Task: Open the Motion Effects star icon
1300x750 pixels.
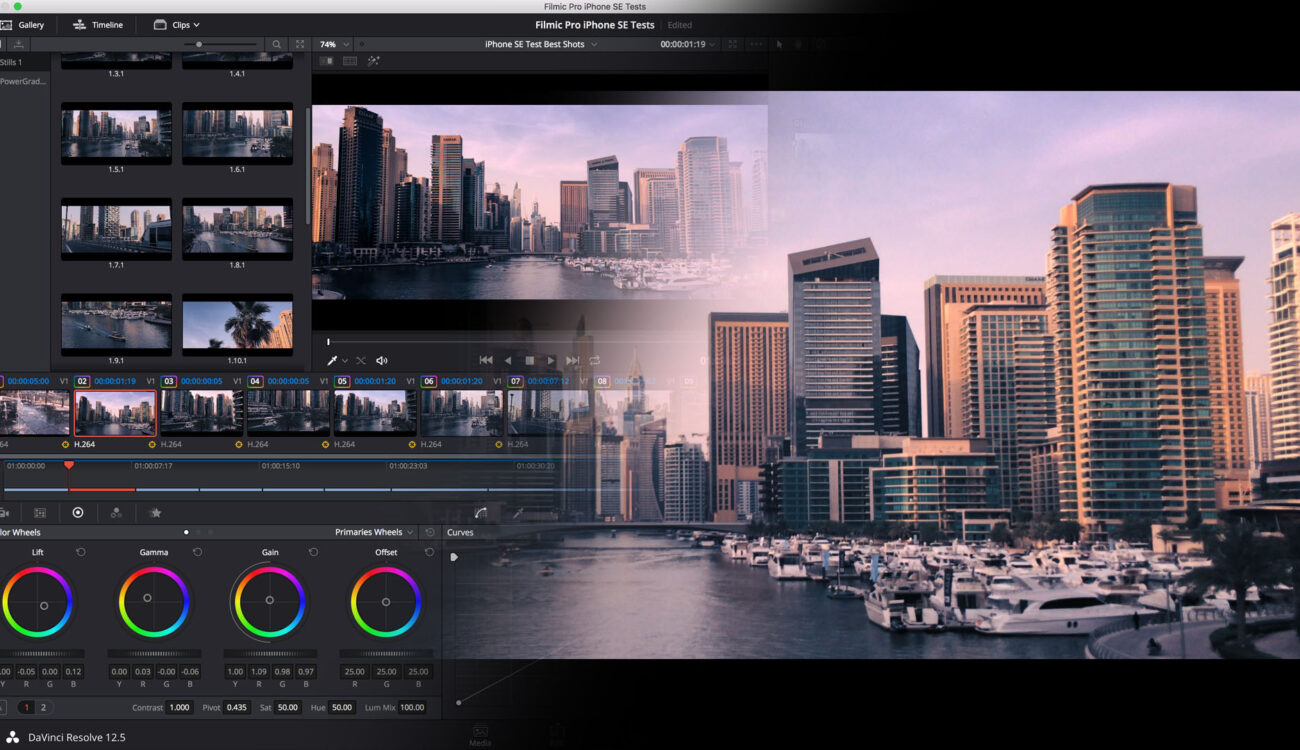Action: point(155,513)
